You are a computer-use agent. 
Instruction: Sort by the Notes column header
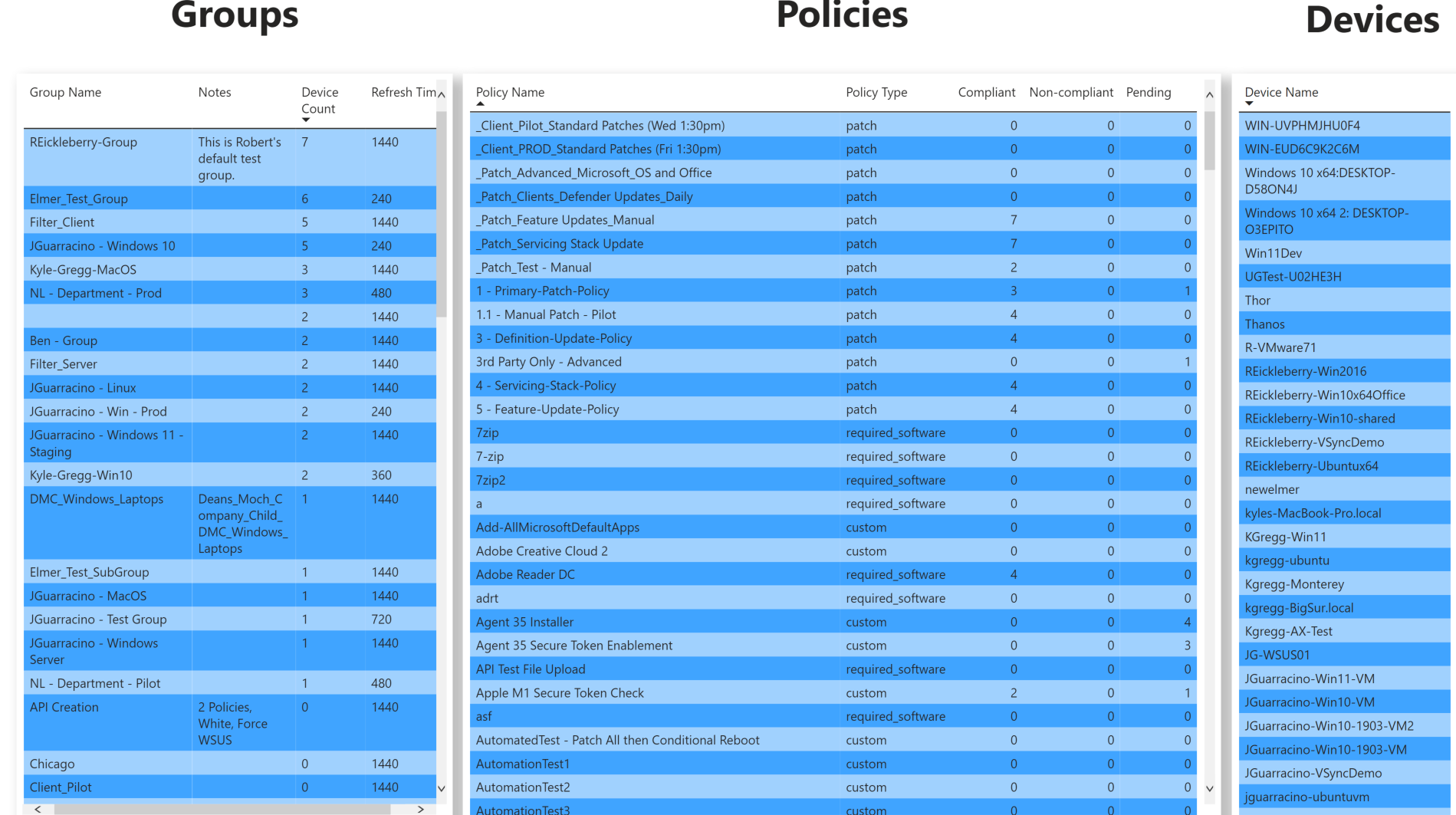tap(215, 92)
